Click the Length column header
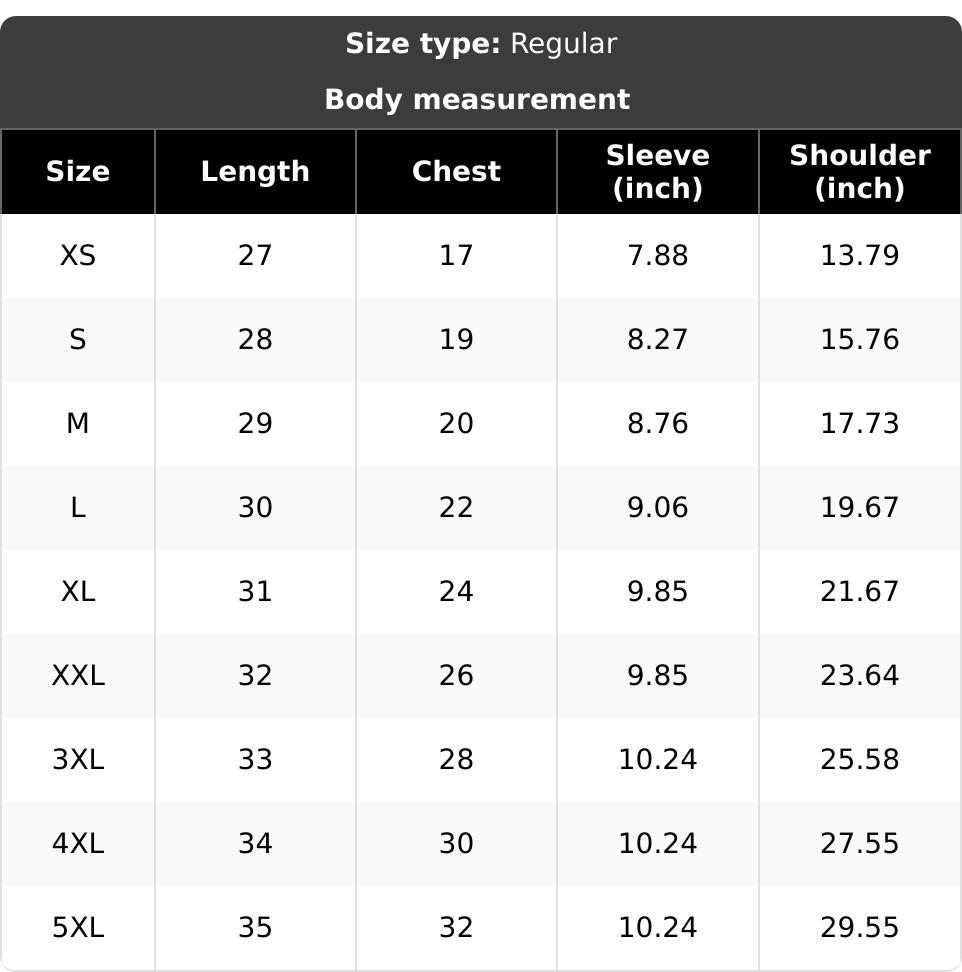This screenshot has width=962, height=972. click(x=255, y=171)
